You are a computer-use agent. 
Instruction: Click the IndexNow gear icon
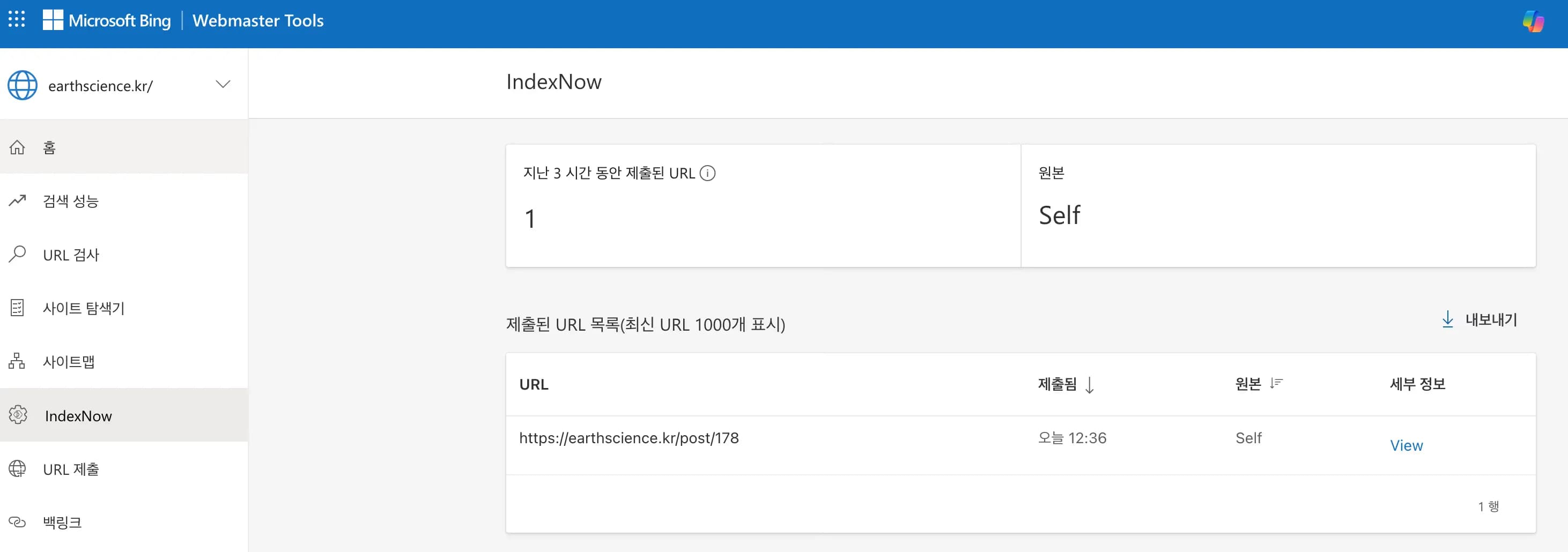tap(18, 415)
